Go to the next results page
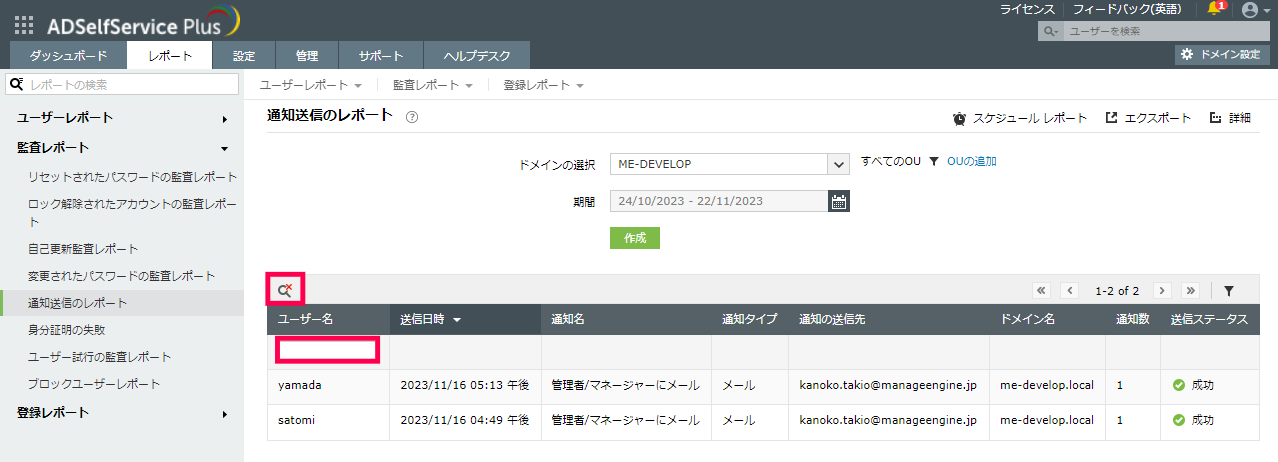 click(1162, 291)
